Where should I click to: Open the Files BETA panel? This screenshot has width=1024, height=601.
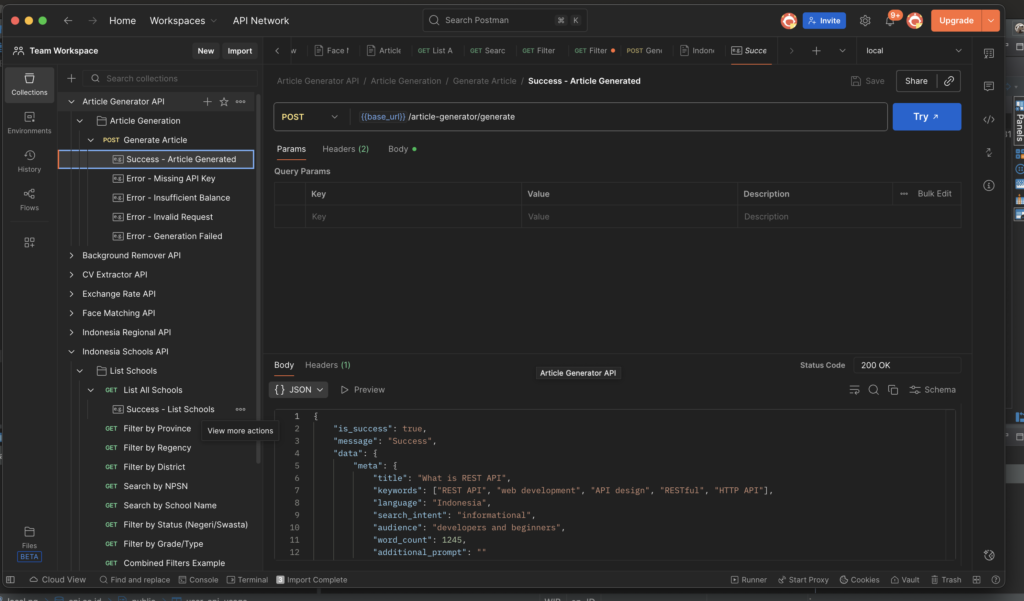(x=29, y=537)
